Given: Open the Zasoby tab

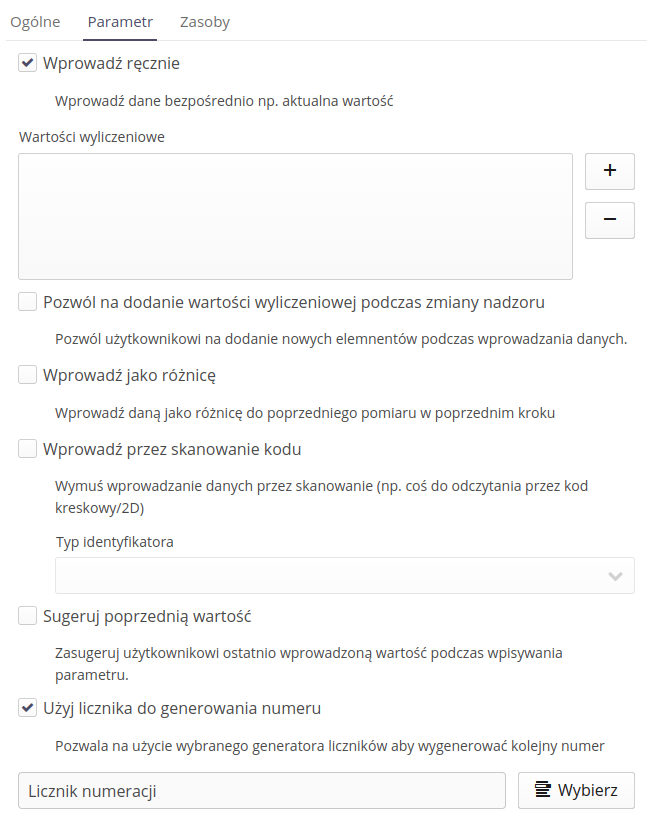Looking at the screenshot, I should point(204,22).
